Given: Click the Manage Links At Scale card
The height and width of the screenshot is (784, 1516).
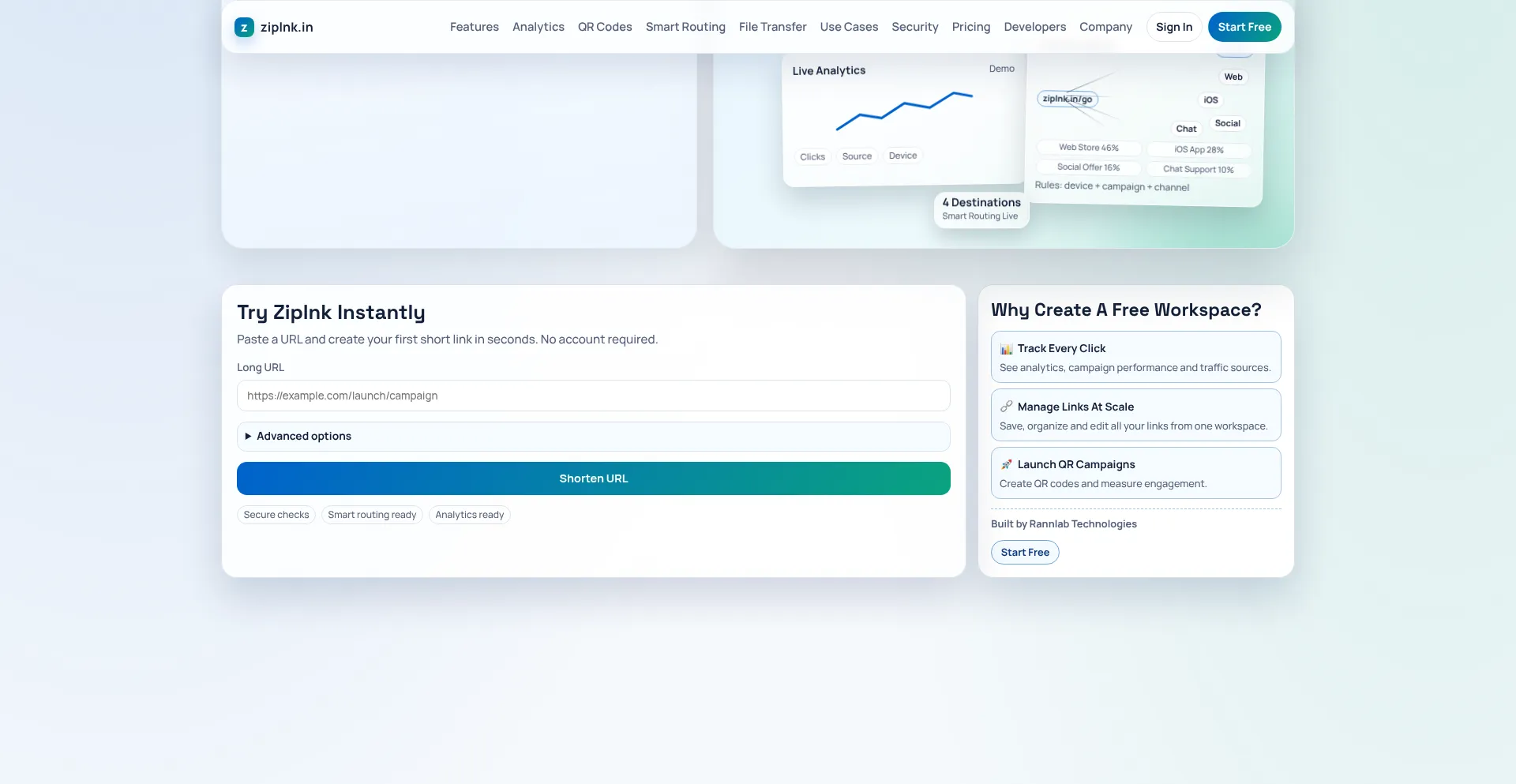Looking at the screenshot, I should pyautogui.click(x=1136, y=415).
